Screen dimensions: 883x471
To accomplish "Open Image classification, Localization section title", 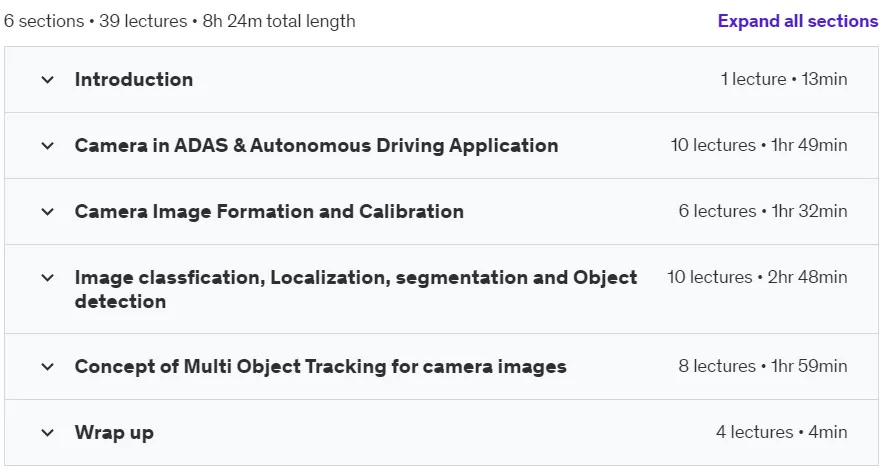I will (356, 289).
